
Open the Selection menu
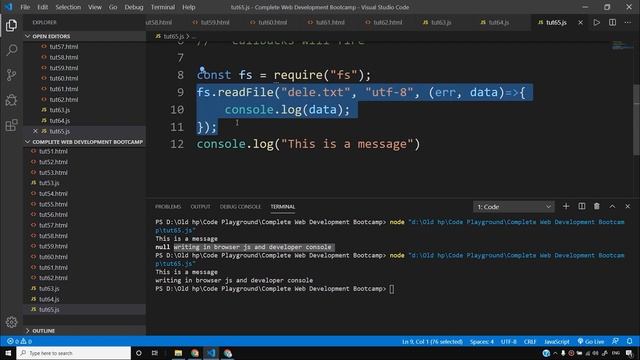(68, 7)
